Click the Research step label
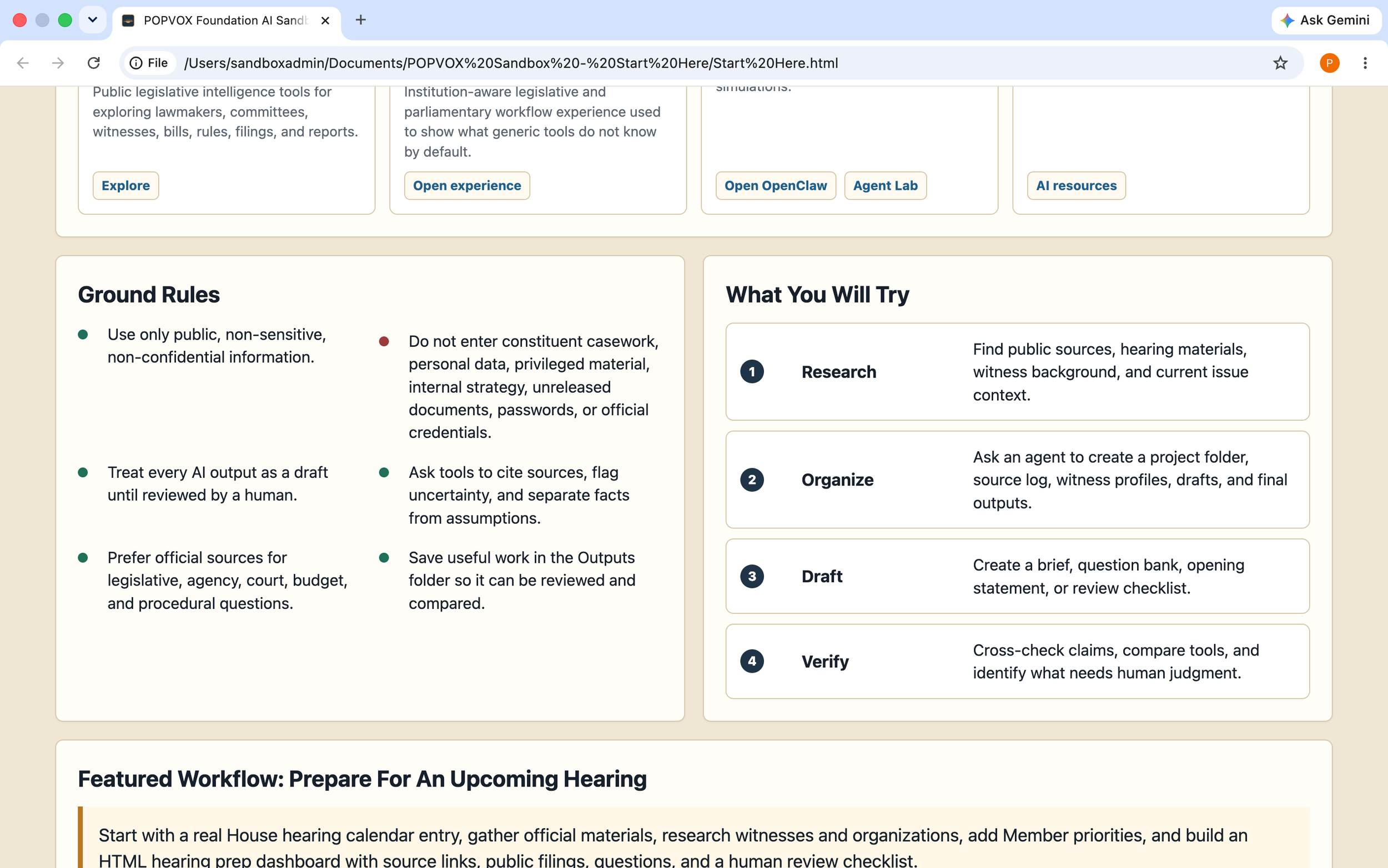Viewport: 1388px width, 868px height. pos(838,372)
